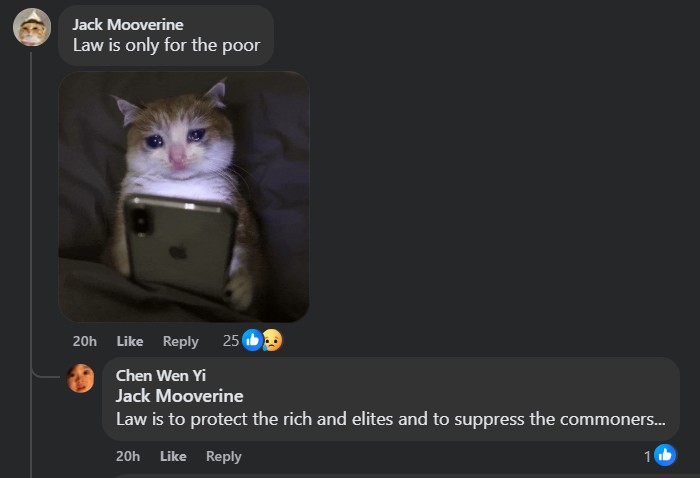Click the Jack Mooverine mention inside the reply

coord(179,396)
